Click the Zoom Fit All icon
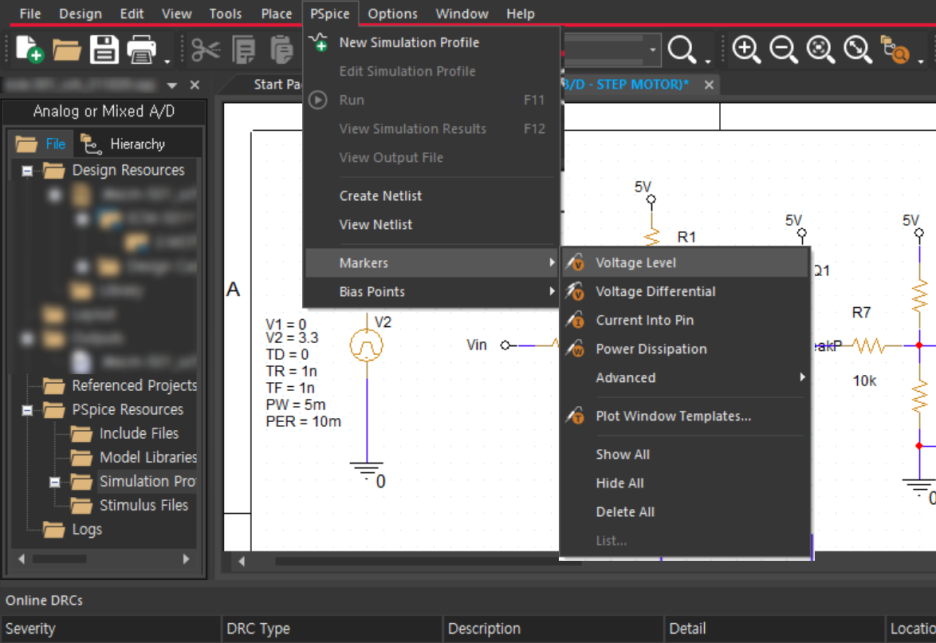The height and width of the screenshot is (643, 936). [858, 50]
